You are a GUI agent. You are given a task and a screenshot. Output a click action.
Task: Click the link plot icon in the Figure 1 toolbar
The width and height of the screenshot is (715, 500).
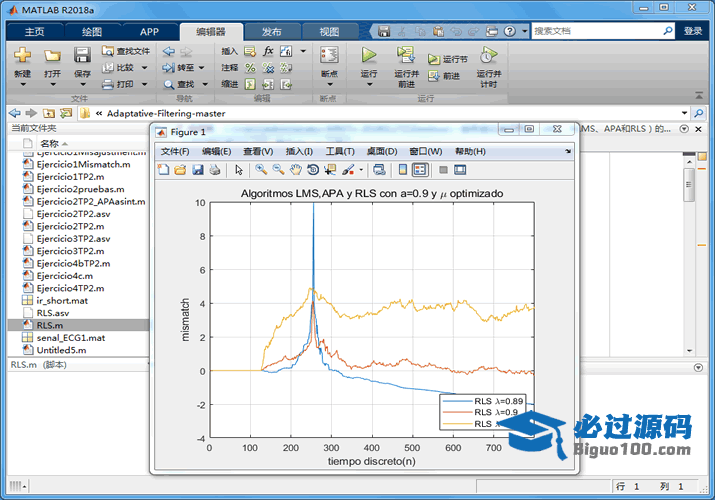coord(379,170)
